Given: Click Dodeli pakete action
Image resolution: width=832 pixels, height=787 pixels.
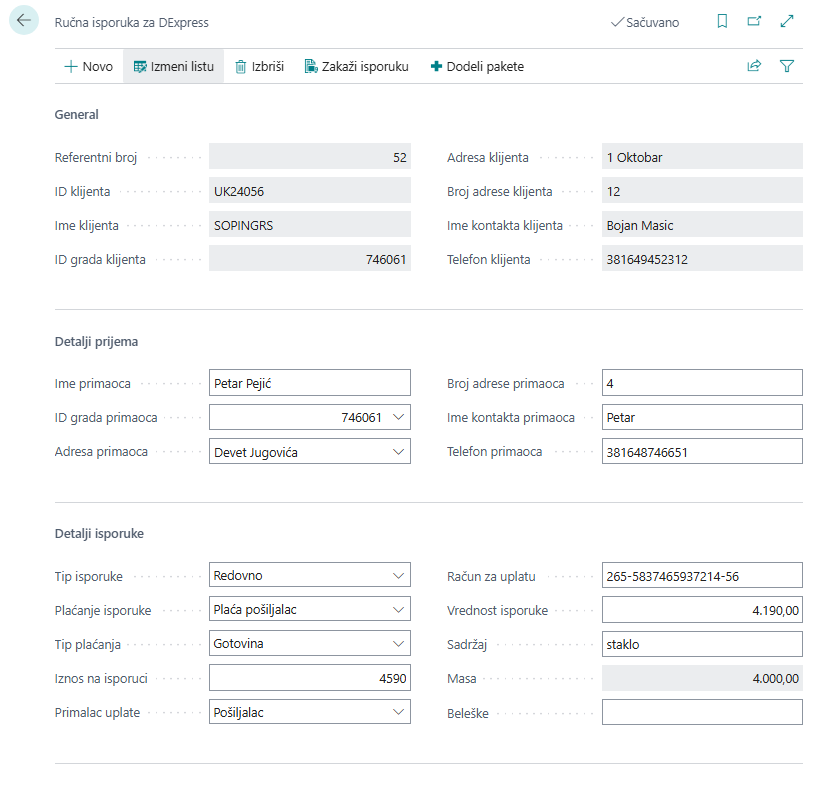Looking at the screenshot, I should (x=477, y=66).
